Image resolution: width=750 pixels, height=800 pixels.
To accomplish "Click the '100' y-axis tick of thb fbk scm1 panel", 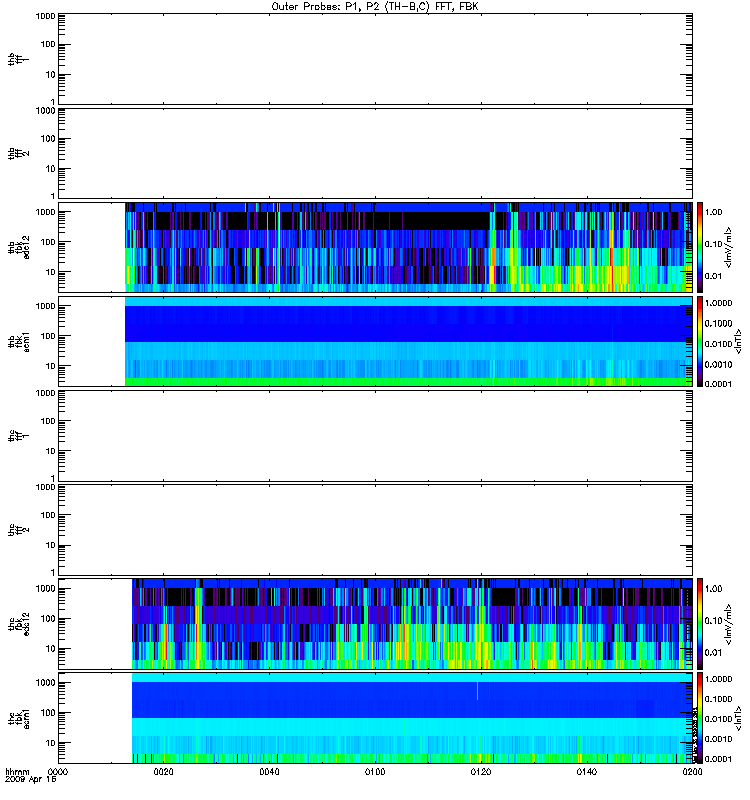I will click(48, 336).
